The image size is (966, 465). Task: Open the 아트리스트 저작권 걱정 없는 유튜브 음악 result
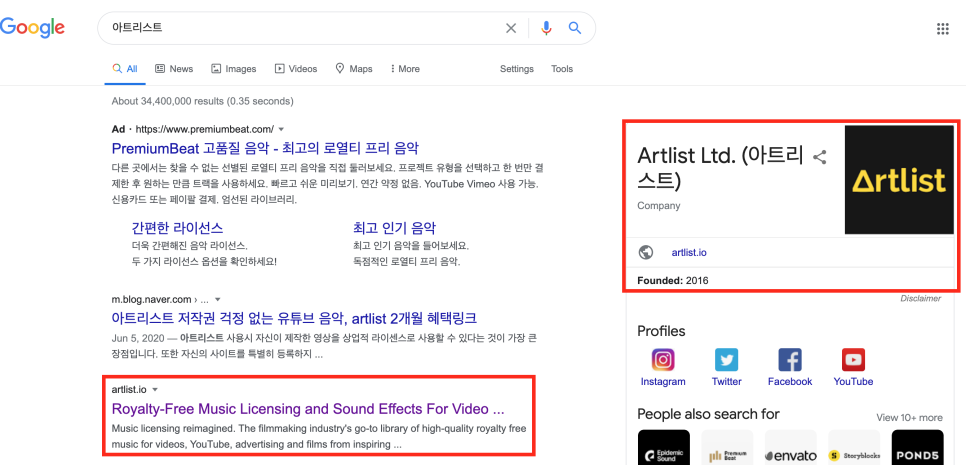pyautogui.click(x=294, y=318)
